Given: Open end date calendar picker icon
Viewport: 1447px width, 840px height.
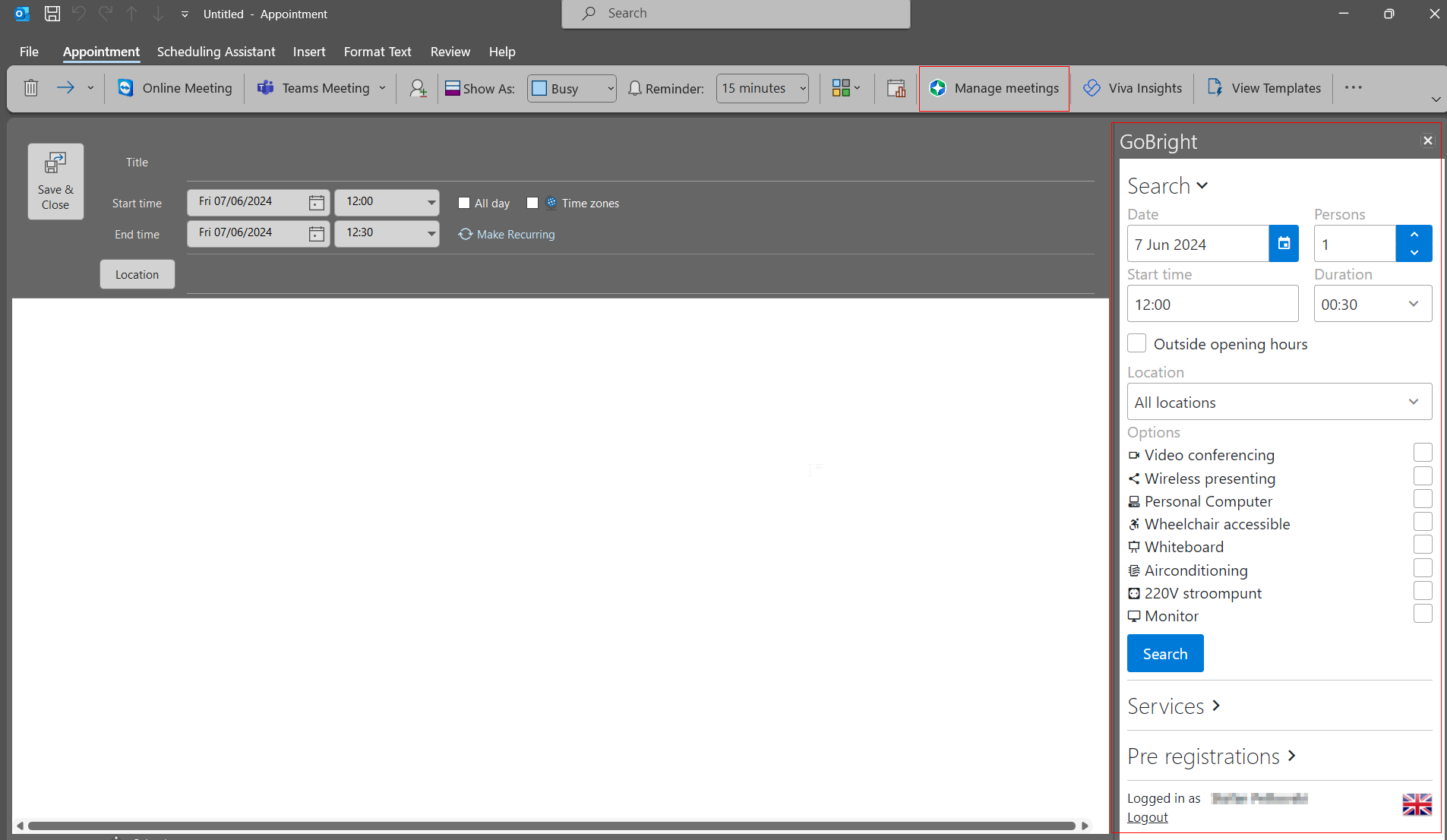Looking at the screenshot, I should [x=317, y=234].
